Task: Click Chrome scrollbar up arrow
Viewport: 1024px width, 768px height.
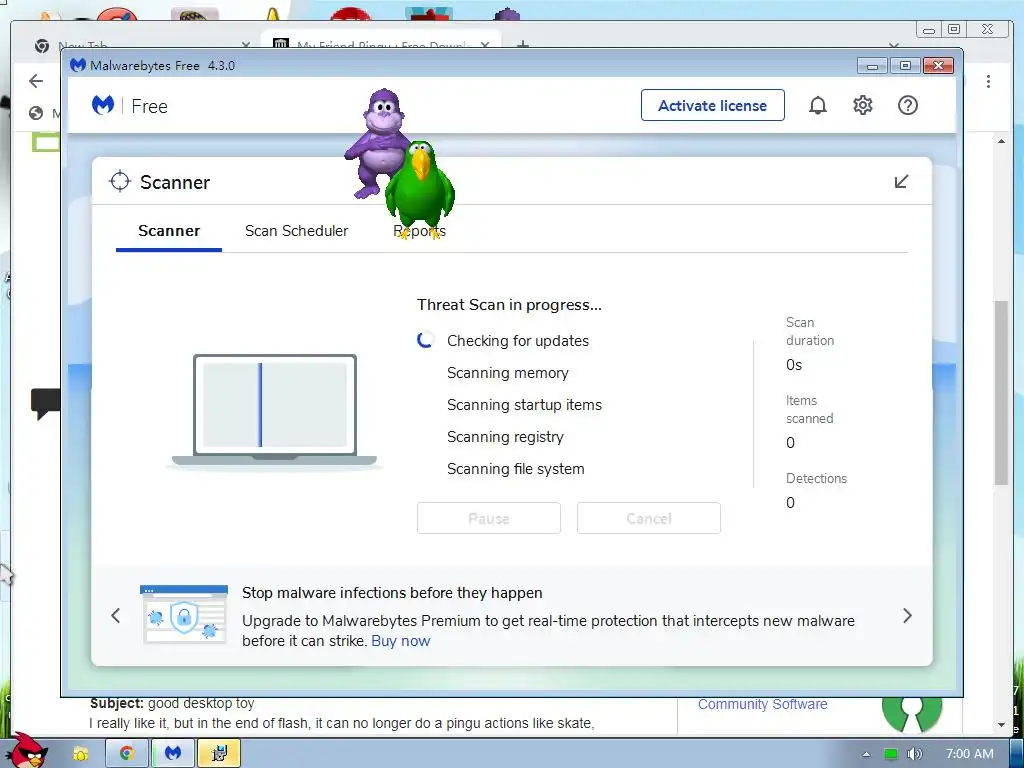Action: pyautogui.click(x=1001, y=141)
